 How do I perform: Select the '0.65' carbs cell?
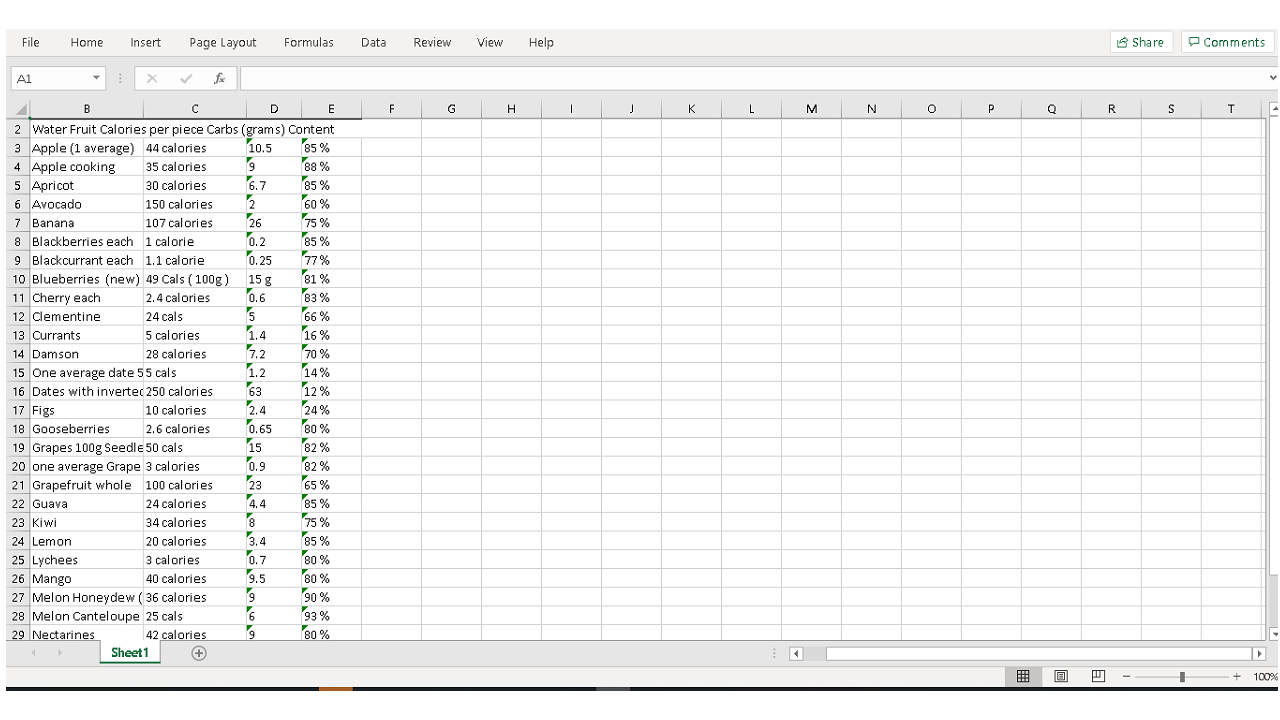tap(274, 429)
